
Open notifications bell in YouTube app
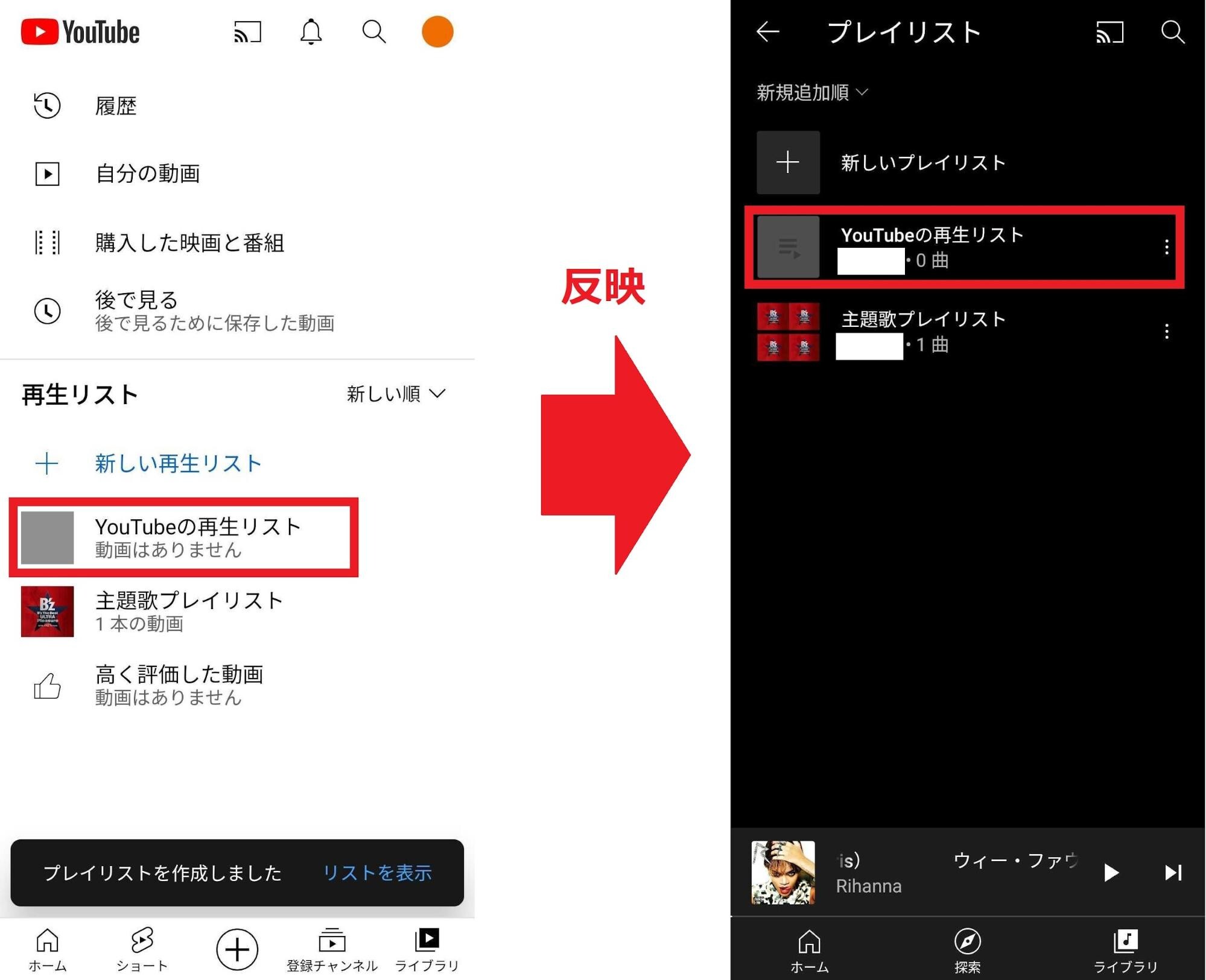(311, 32)
